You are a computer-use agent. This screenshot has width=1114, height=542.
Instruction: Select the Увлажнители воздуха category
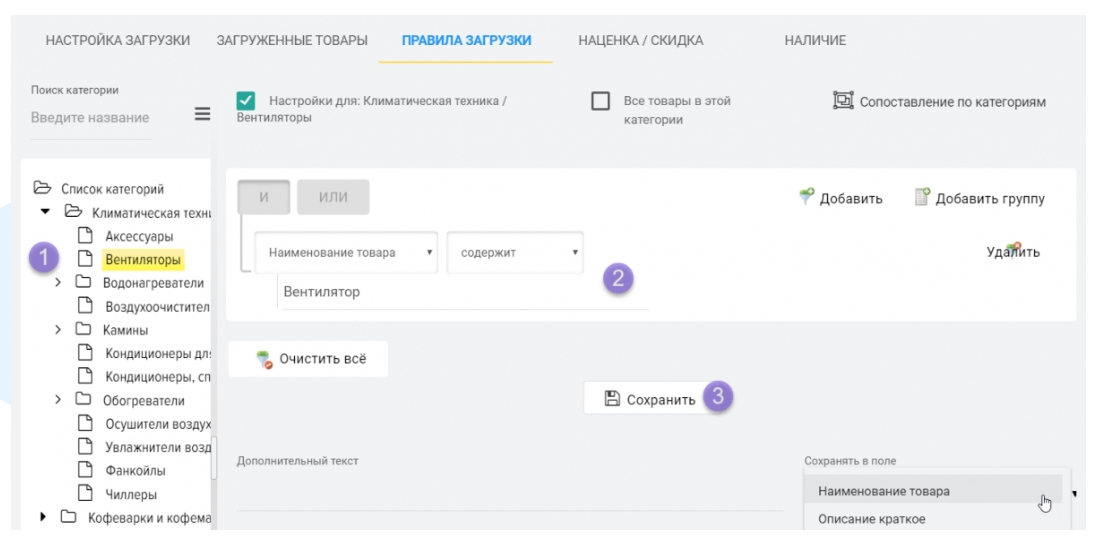[x=158, y=448]
